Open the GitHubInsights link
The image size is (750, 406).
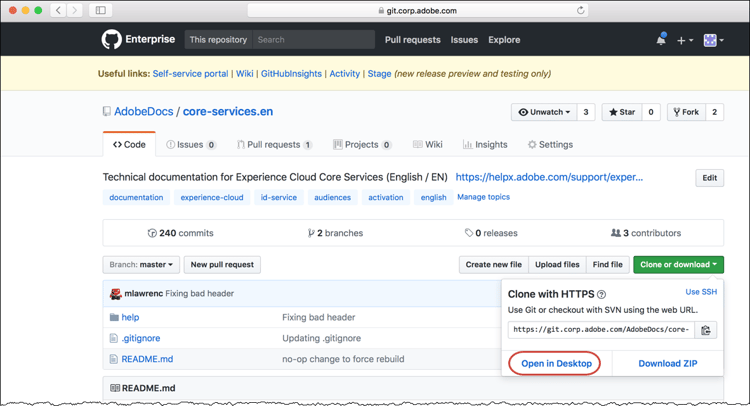291,74
